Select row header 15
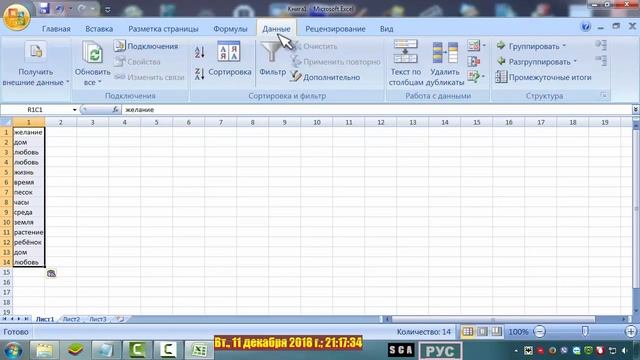Viewport: 640px width, 360px height. (6, 272)
